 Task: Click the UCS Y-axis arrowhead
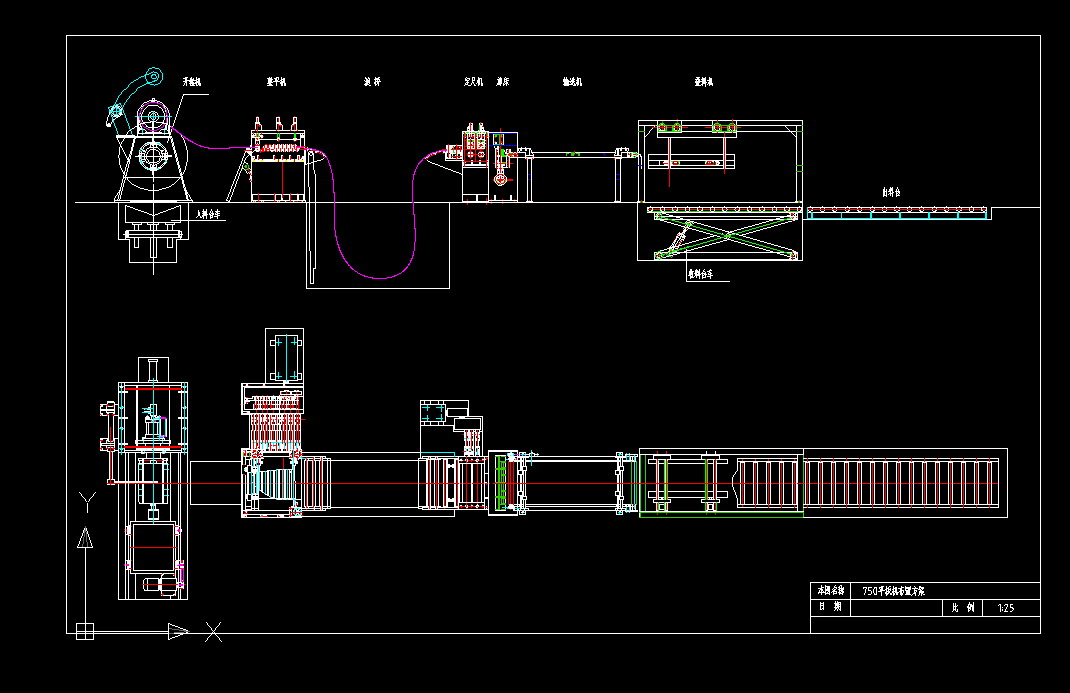[x=85, y=539]
